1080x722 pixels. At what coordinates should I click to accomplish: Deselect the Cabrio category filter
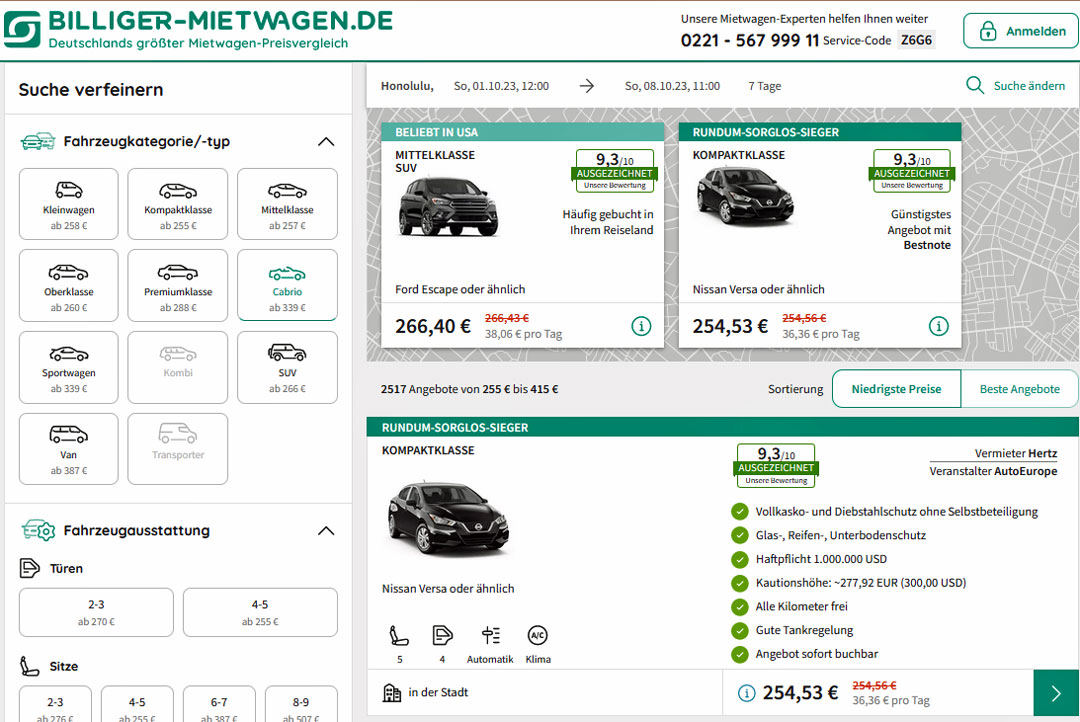287,286
